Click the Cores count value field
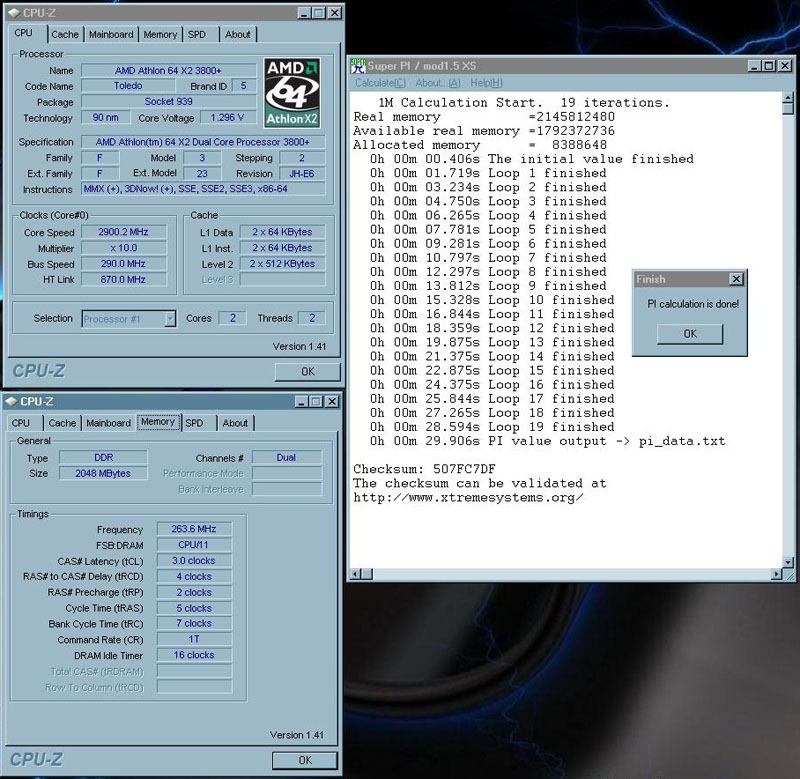This screenshot has height=779, width=800. [x=233, y=318]
